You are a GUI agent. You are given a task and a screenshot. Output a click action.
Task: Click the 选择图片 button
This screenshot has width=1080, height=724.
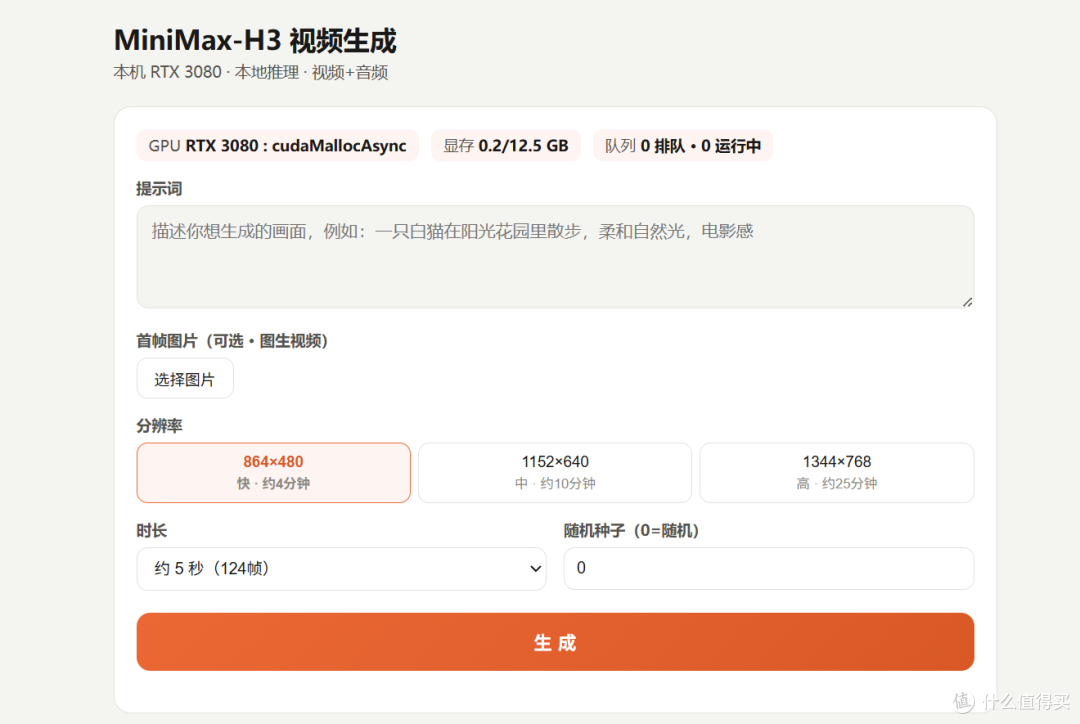pyautogui.click(x=185, y=378)
